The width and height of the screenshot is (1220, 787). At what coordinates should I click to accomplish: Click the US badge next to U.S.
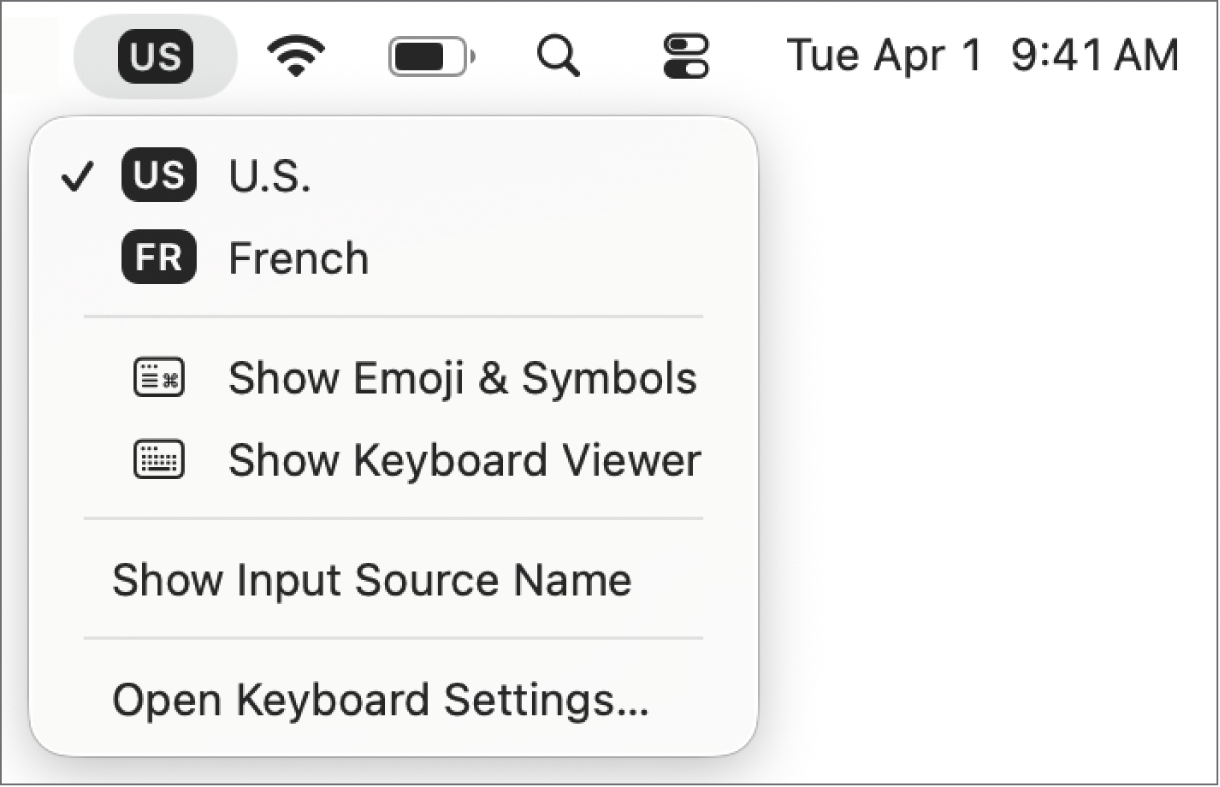click(158, 175)
